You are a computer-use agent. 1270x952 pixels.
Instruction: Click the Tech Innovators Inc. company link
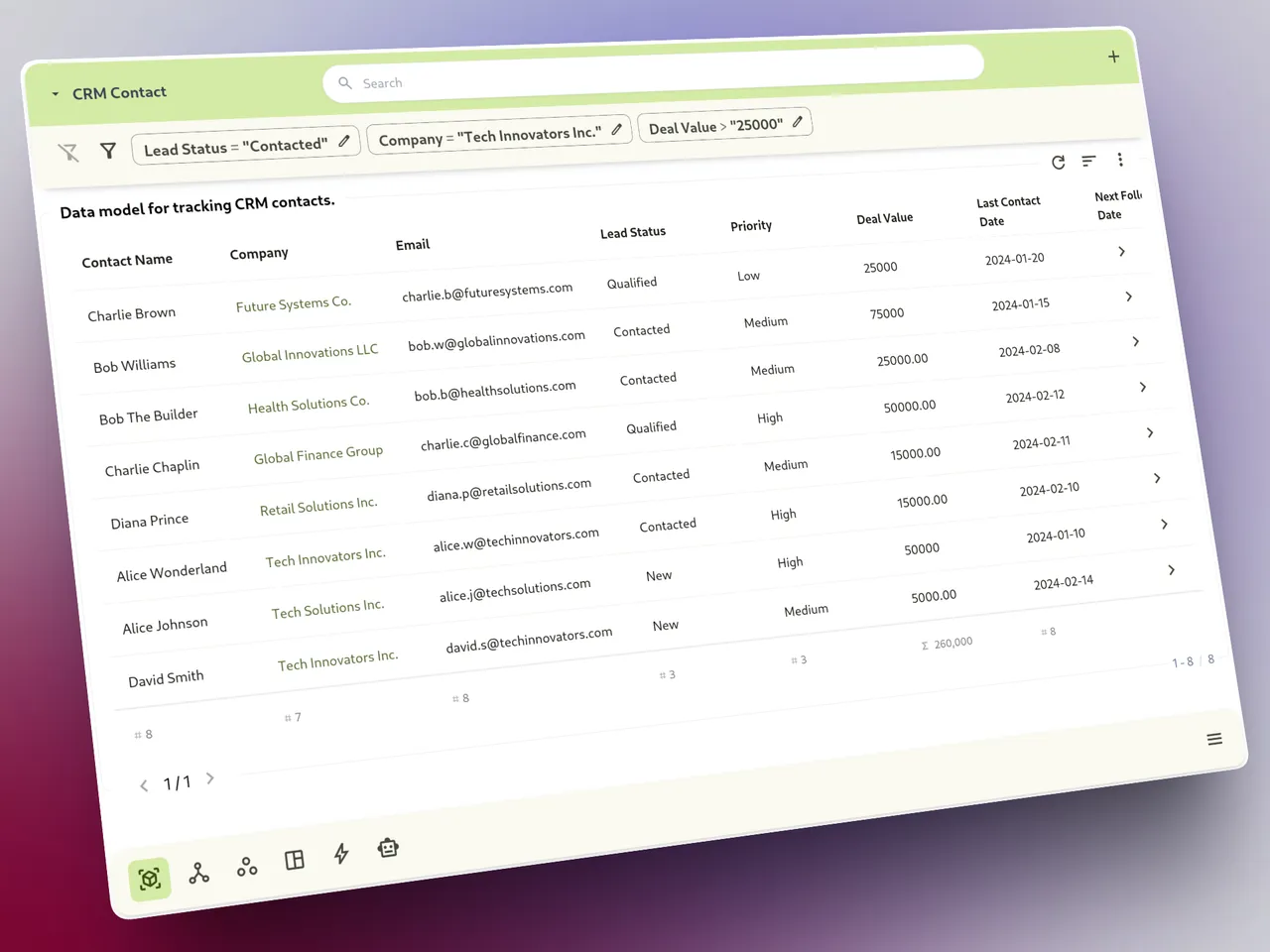click(325, 554)
